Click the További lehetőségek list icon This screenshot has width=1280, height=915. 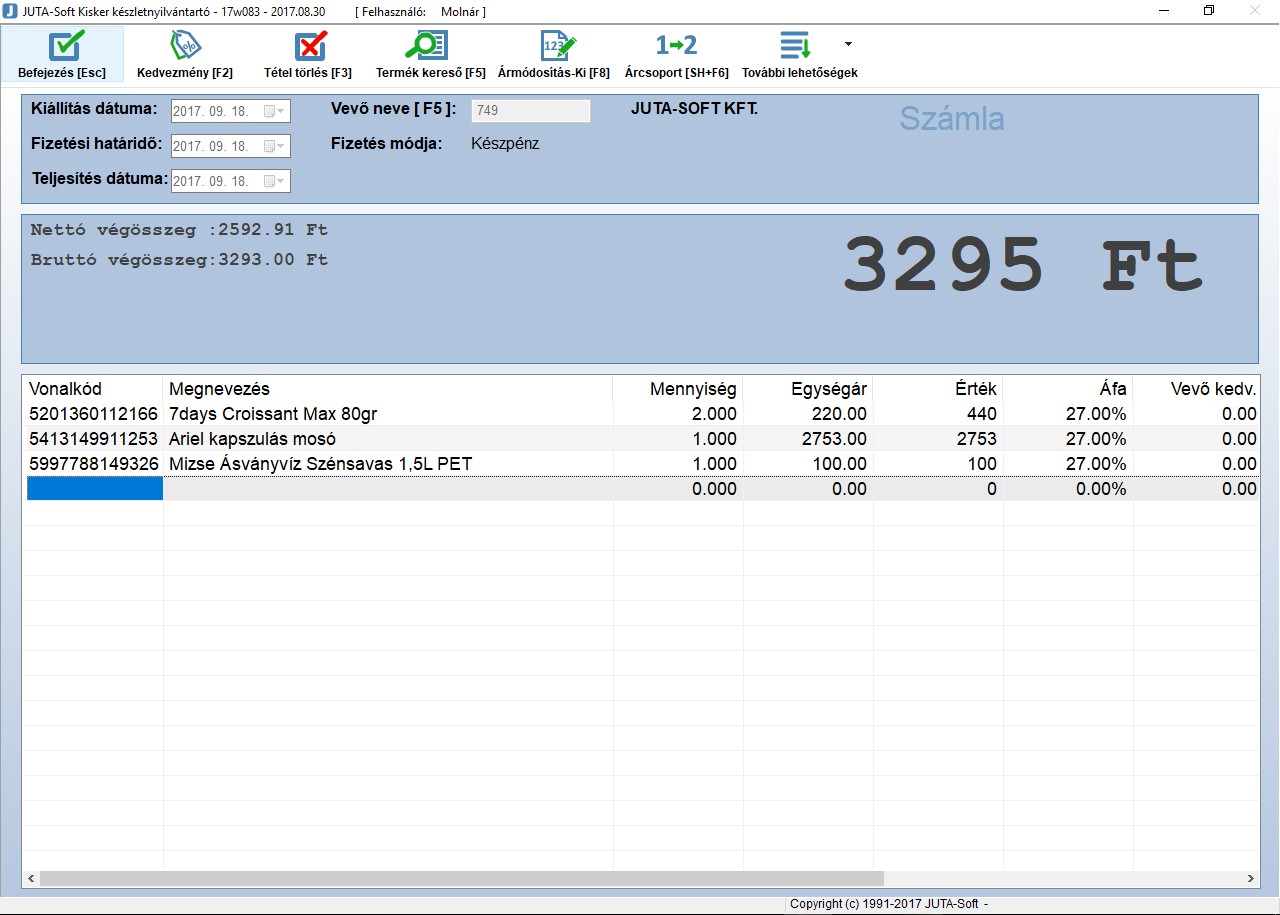tap(795, 46)
